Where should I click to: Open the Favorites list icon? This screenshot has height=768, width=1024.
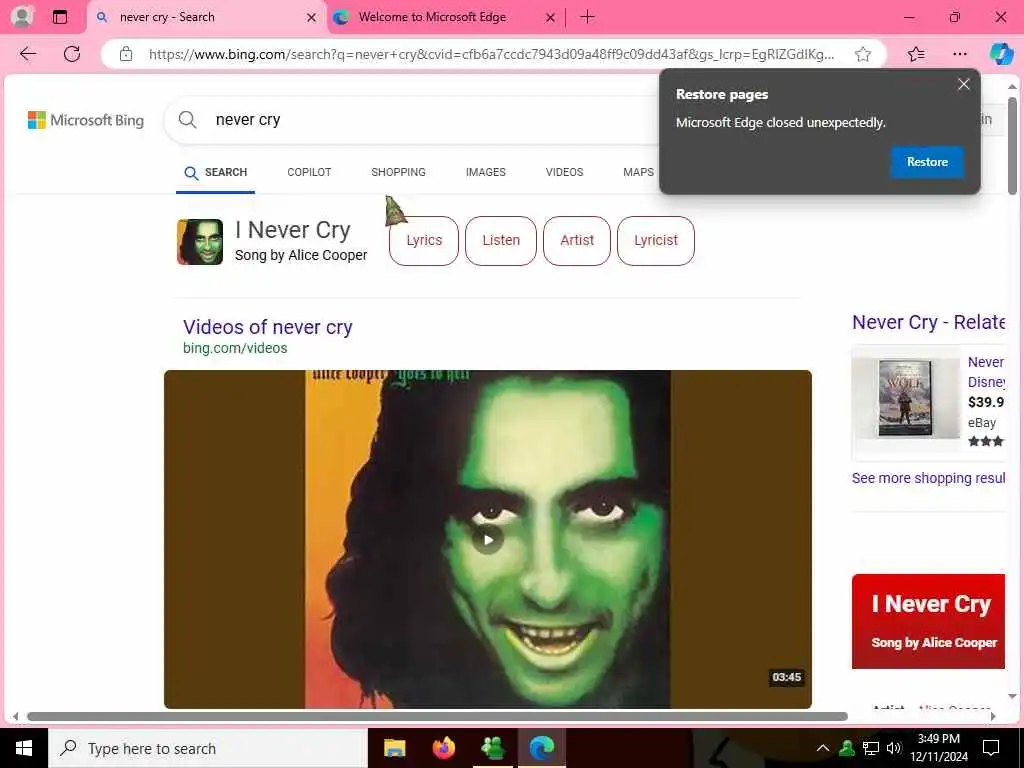pyautogui.click(x=916, y=54)
